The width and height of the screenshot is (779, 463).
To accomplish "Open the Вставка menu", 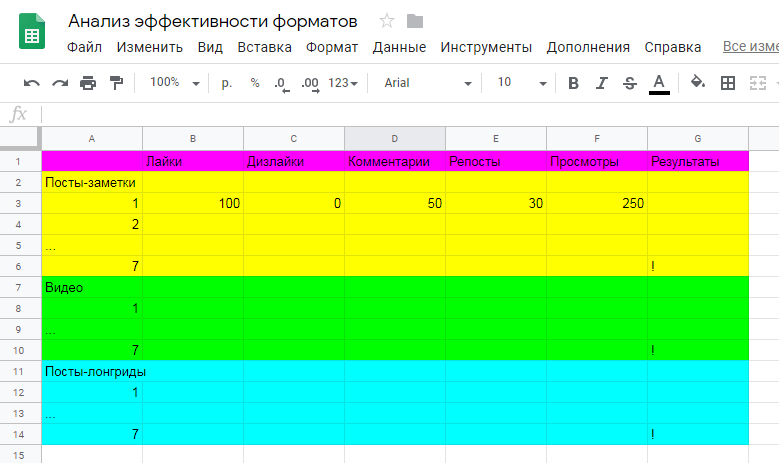I will pos(264,47).
